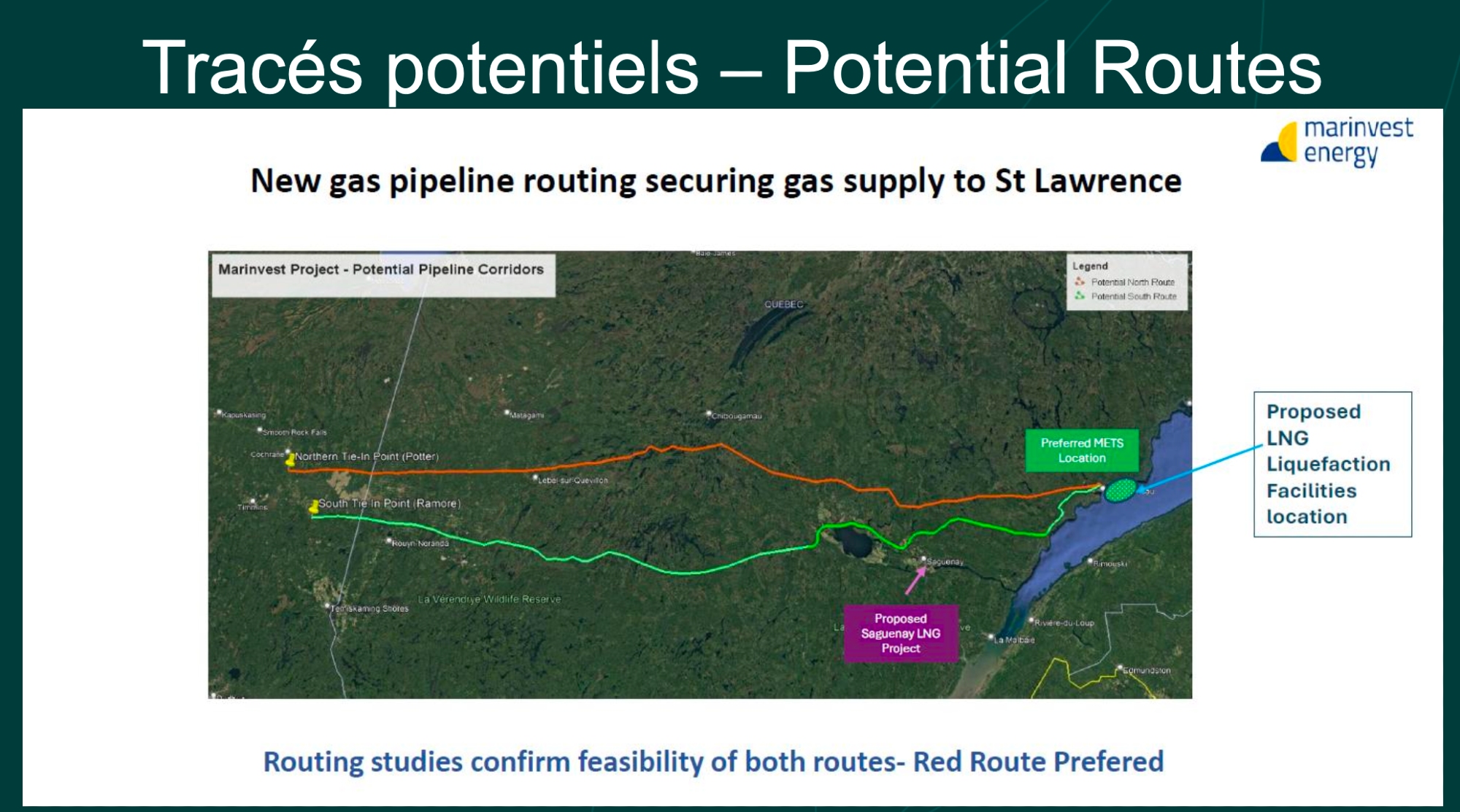
Task: Click the La Vérendrye Wildlife Reserve label
Action: tap(489, 600)
